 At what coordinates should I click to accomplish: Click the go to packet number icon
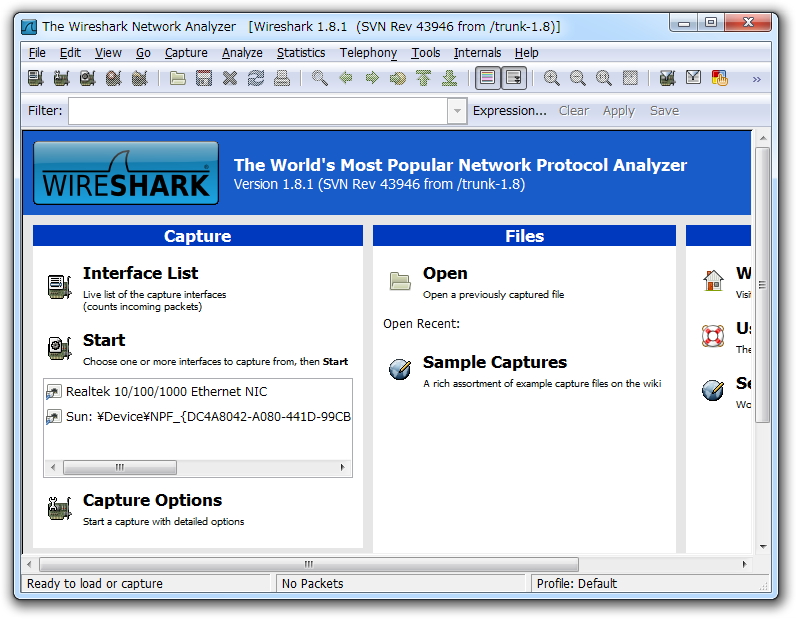pyautogui.click(x=398, y=78)
